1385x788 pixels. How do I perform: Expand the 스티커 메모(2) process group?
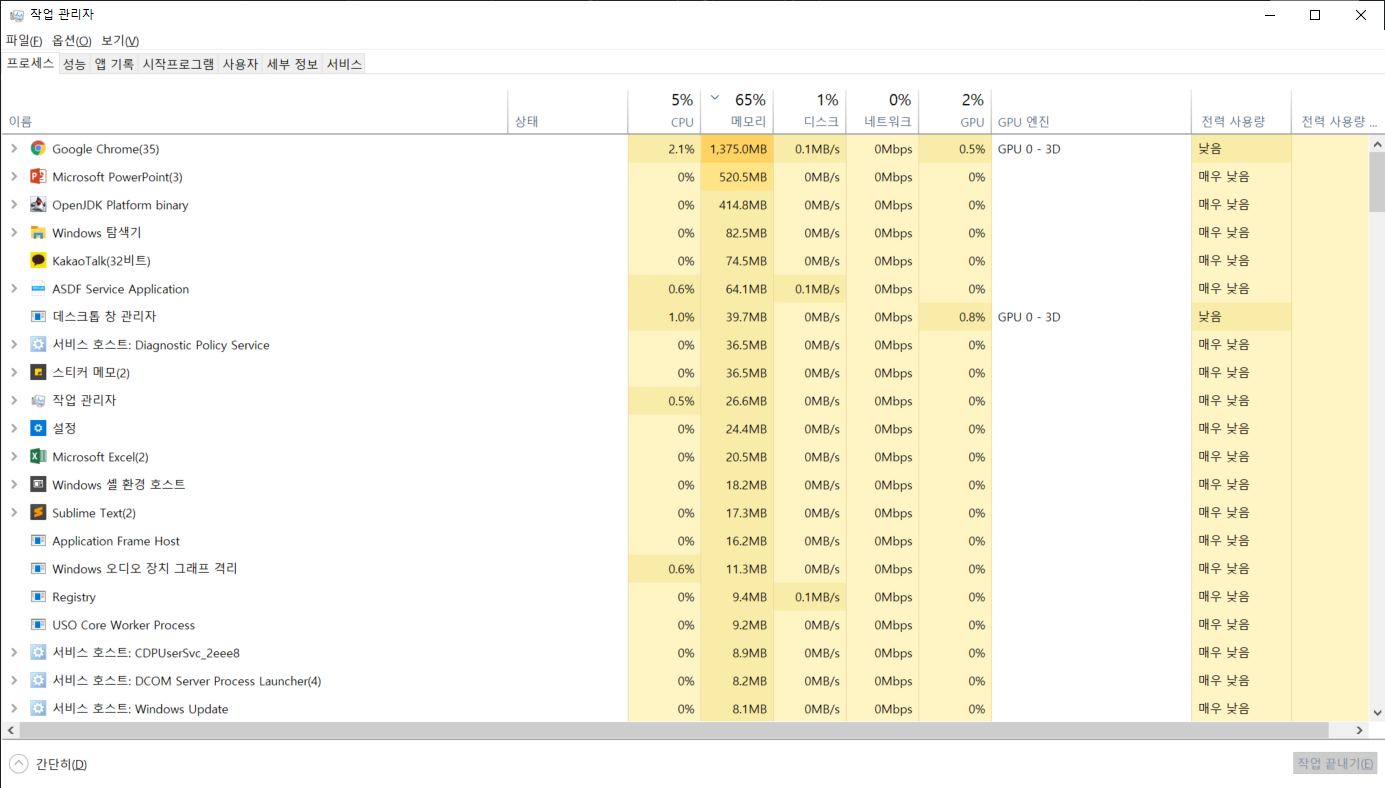point(14,372)
